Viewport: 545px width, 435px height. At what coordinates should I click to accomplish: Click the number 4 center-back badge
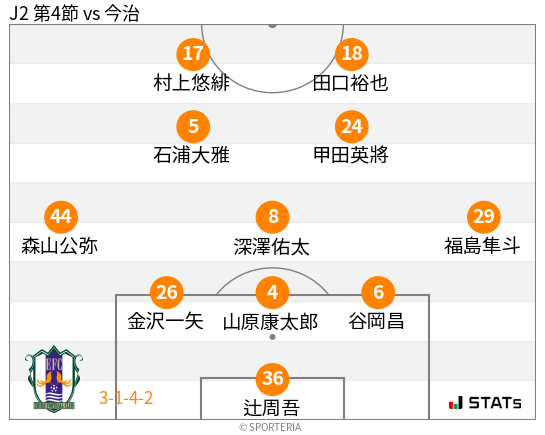272,293
